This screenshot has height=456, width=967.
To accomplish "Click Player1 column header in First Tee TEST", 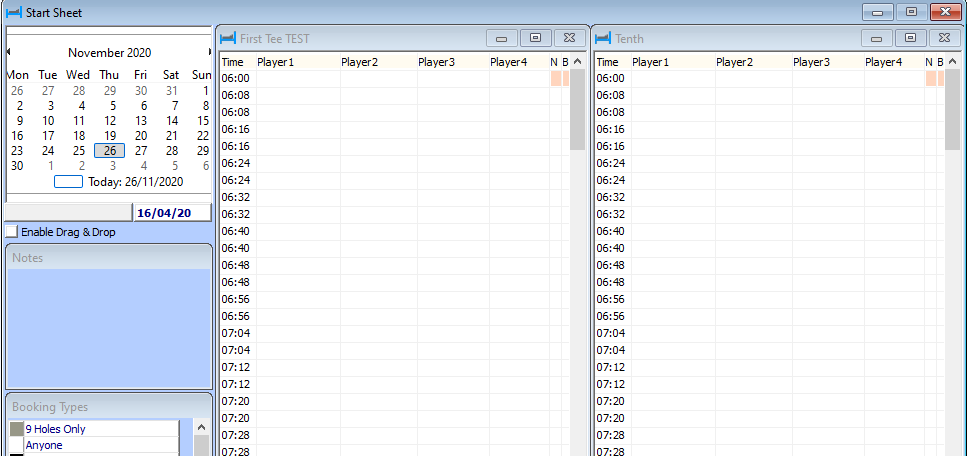I will [298, 62].
